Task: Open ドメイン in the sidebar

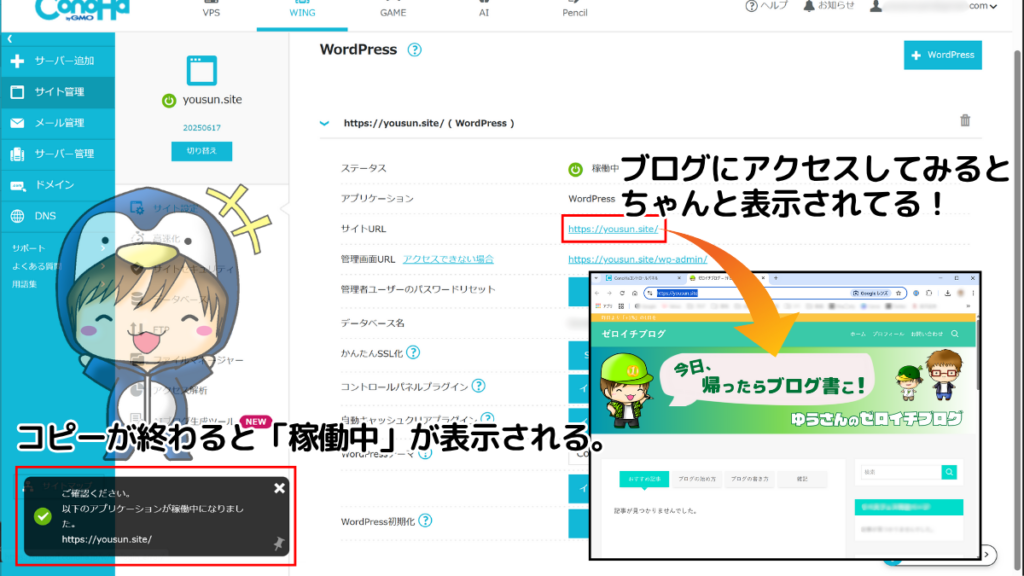Action: click(x=57, y=185)
